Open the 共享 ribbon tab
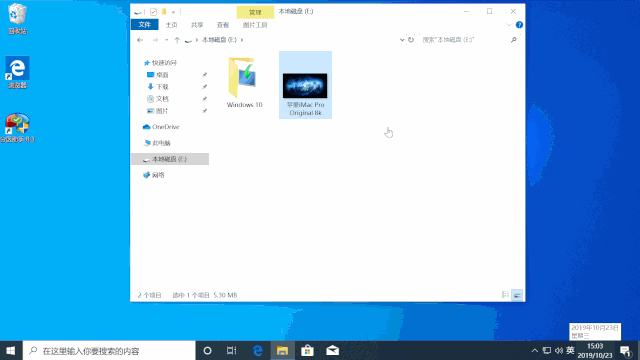640x360 pixels. pyautogui.click(x=197, y=25)
